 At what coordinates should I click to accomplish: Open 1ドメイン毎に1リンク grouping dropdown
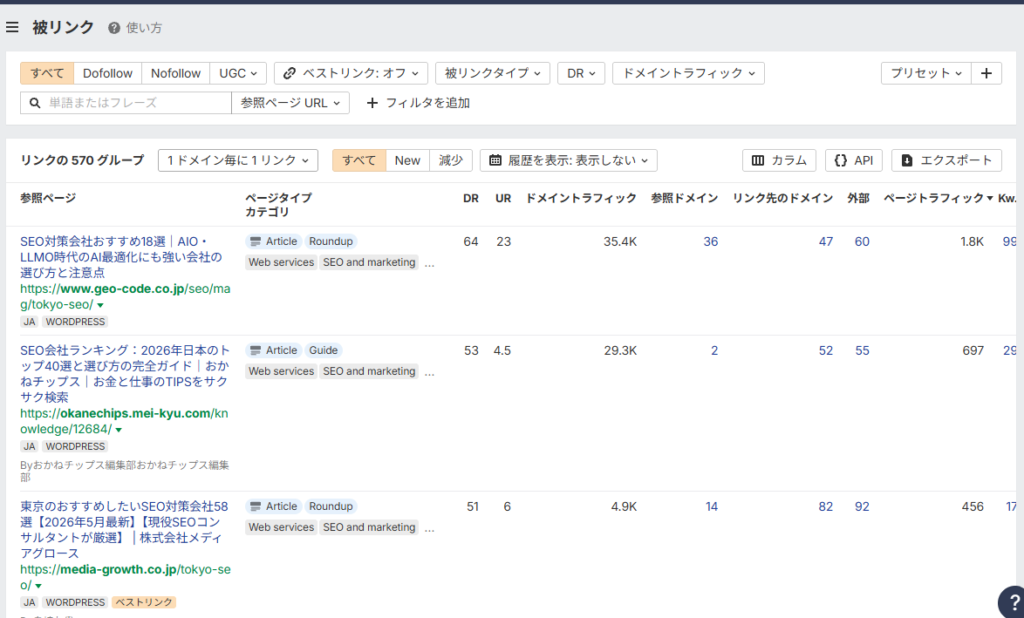tap(238, 160)
